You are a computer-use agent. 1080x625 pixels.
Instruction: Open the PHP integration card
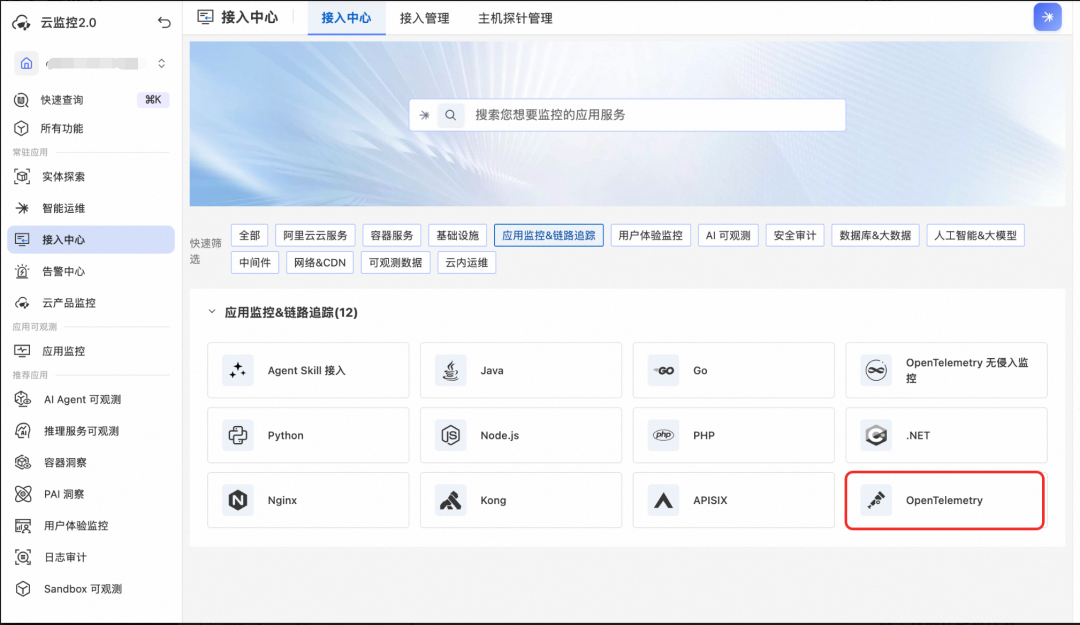734,436
